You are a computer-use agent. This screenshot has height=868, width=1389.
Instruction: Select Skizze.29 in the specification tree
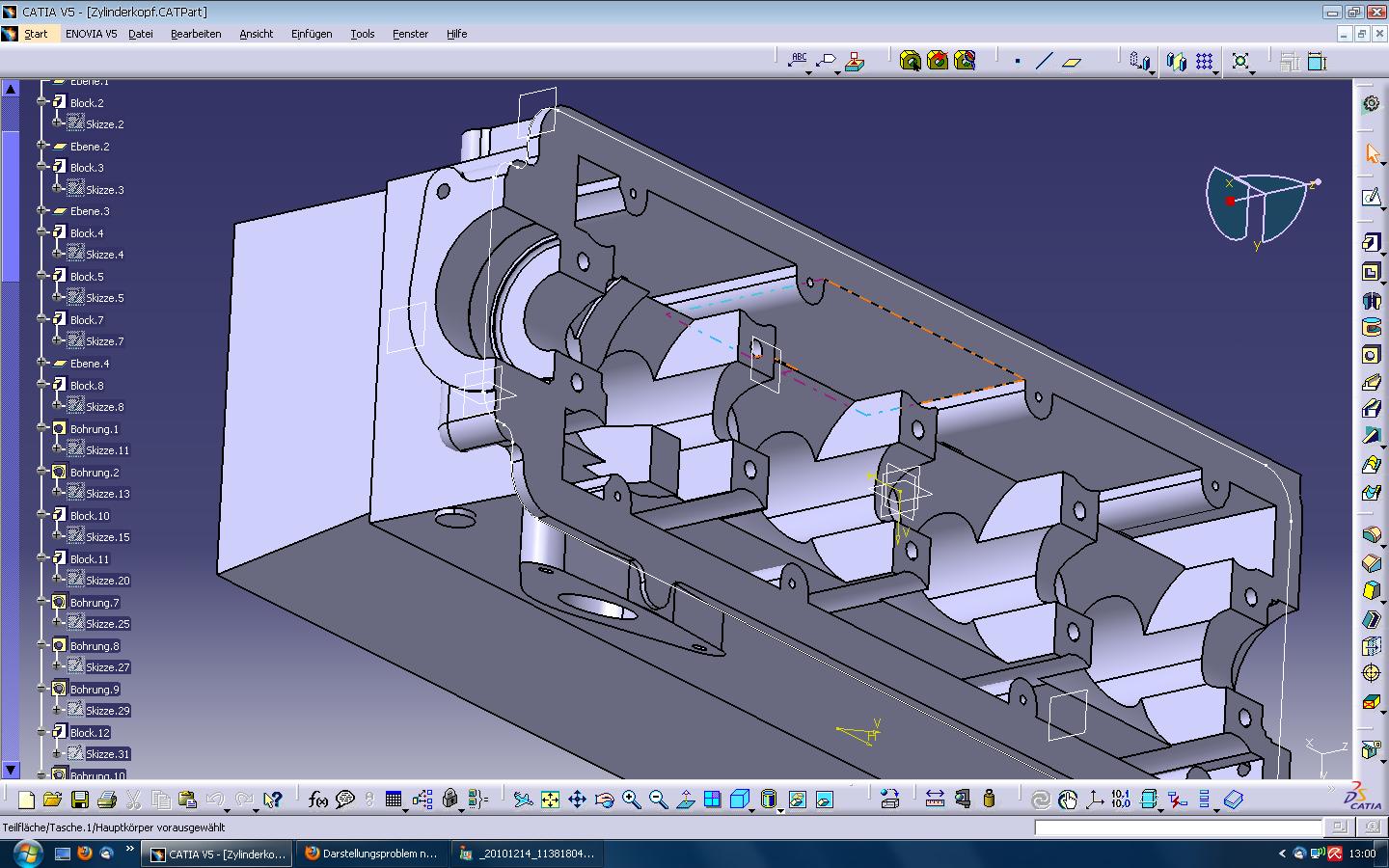pos(107,711)
